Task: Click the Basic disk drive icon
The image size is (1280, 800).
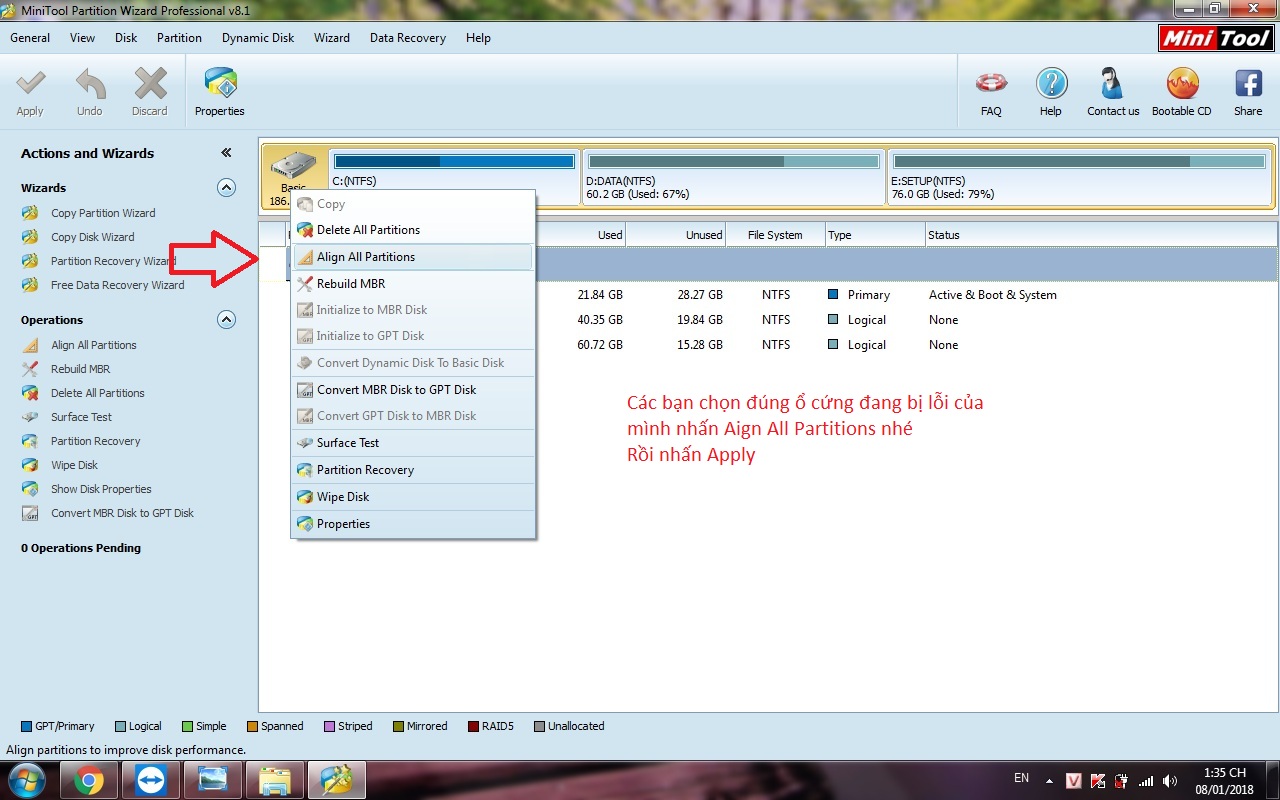Action: click(x=294, y=166)
